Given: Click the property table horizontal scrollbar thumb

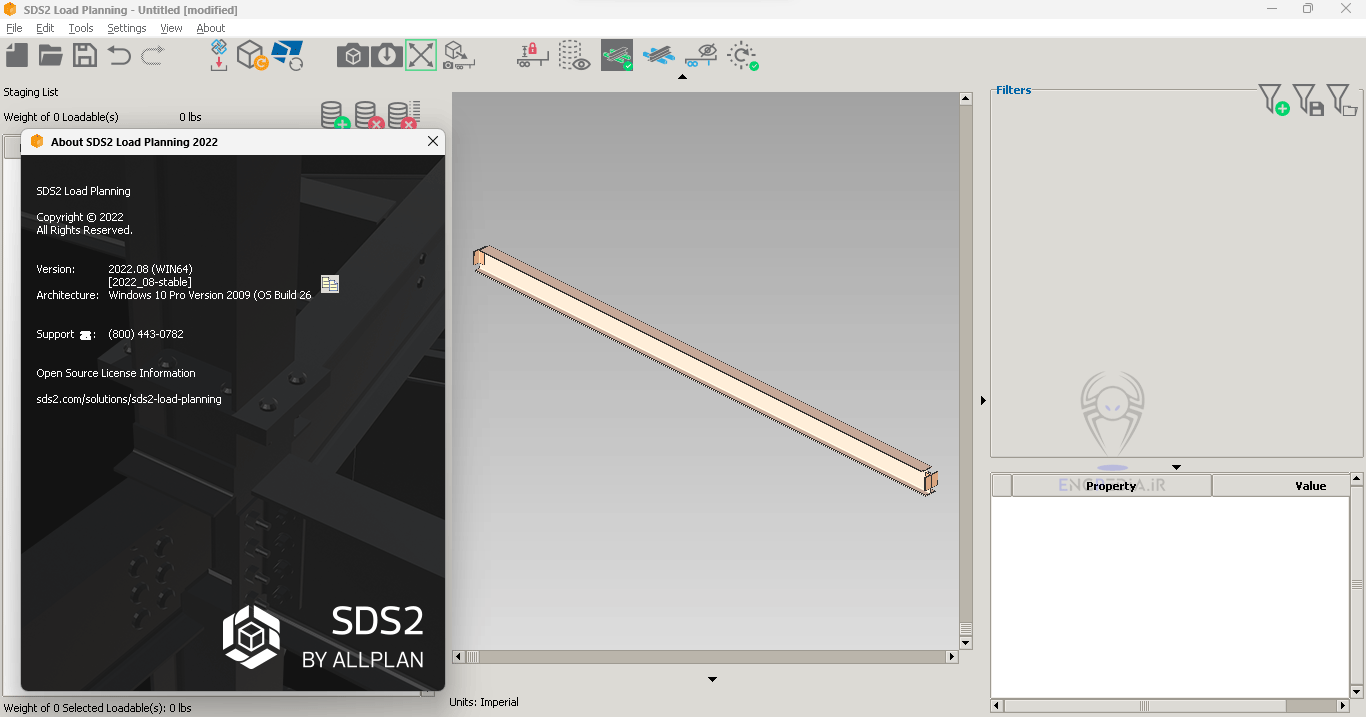Looking at the screenshot, I should pyautogui.click(x=1144, y=706).
